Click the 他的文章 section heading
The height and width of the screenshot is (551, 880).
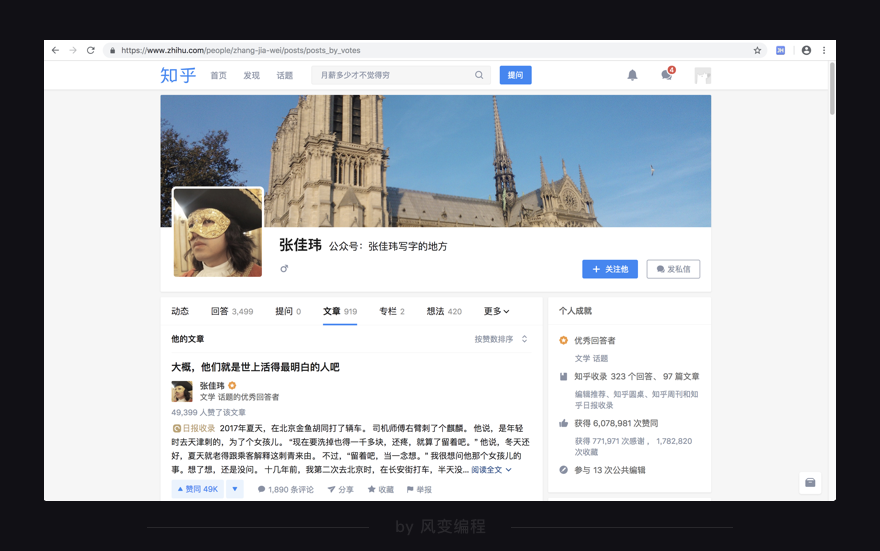187,339
